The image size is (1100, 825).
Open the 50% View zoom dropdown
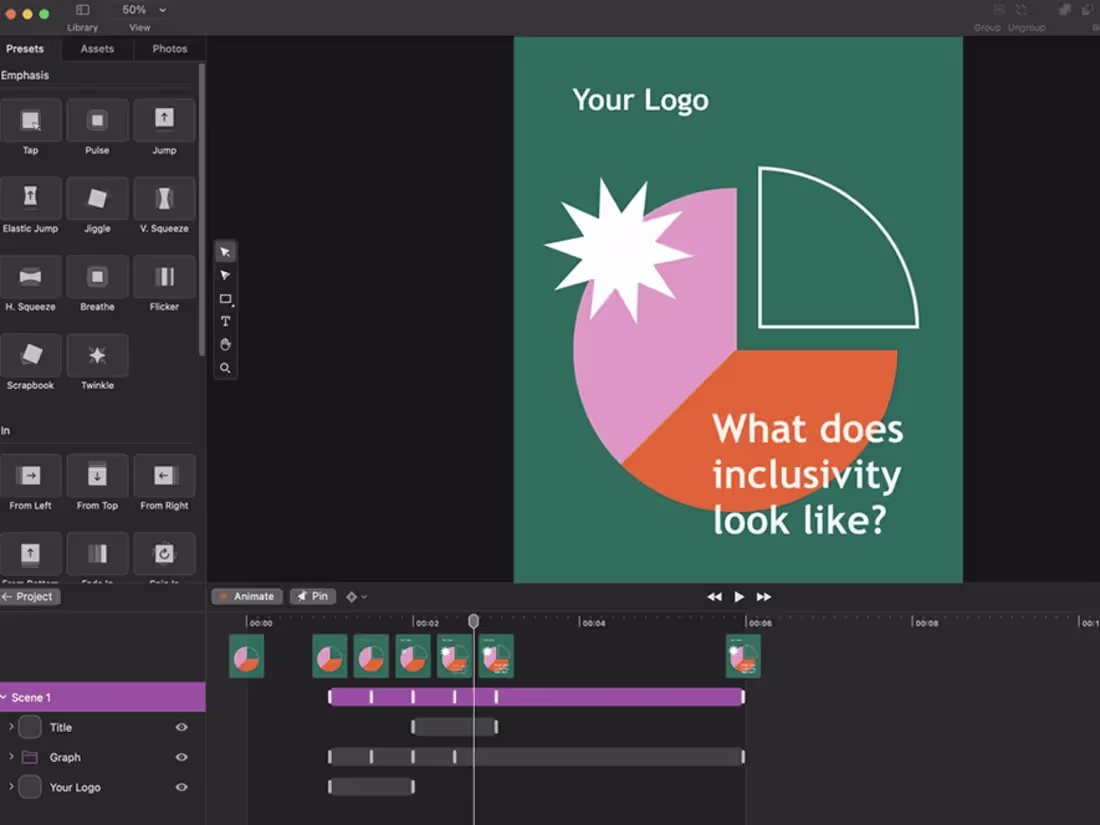(x=140, y=9)
